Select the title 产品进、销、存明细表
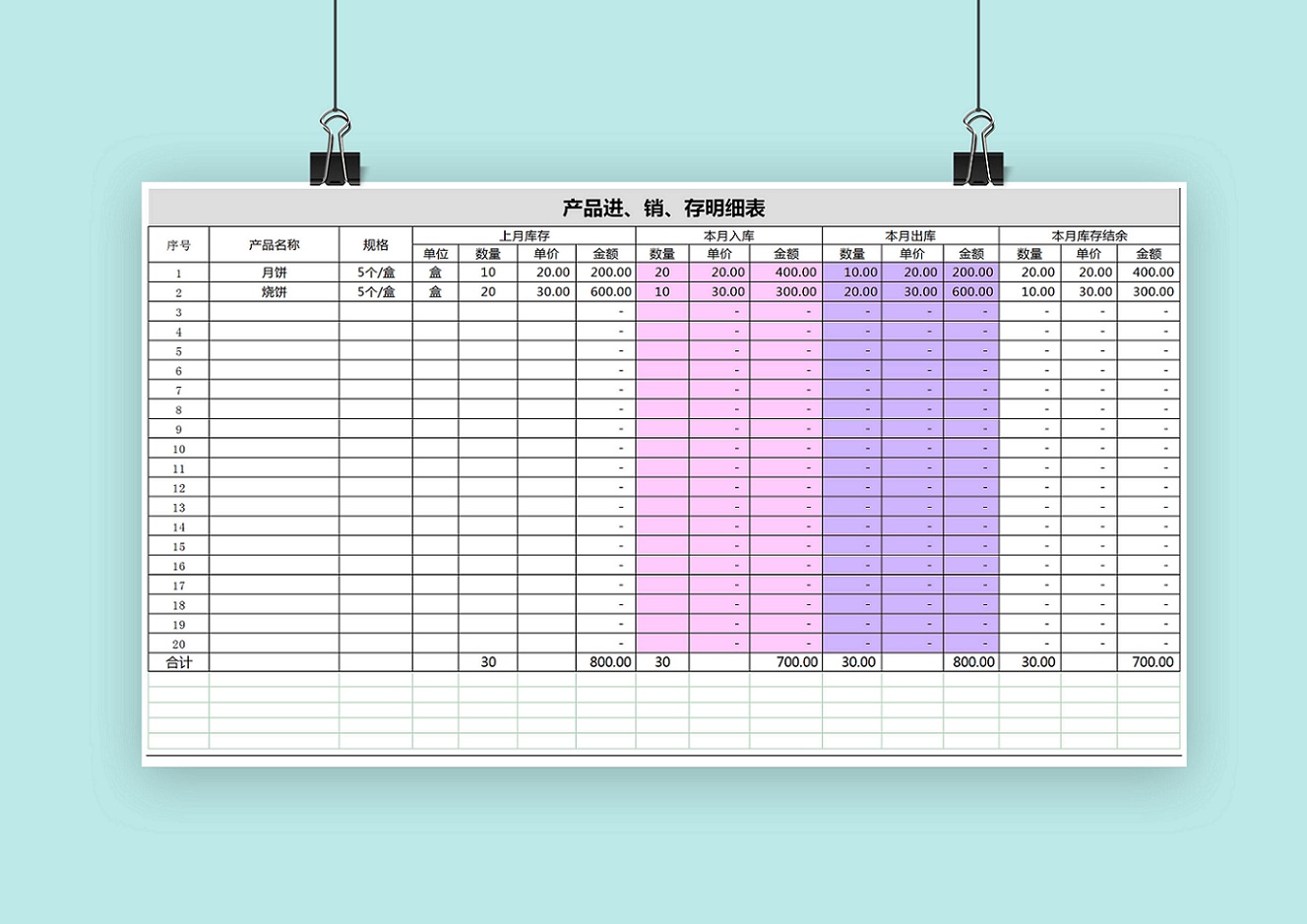Image resolution: width=1307 pixels, height=924 pixels. pos(663,208)
